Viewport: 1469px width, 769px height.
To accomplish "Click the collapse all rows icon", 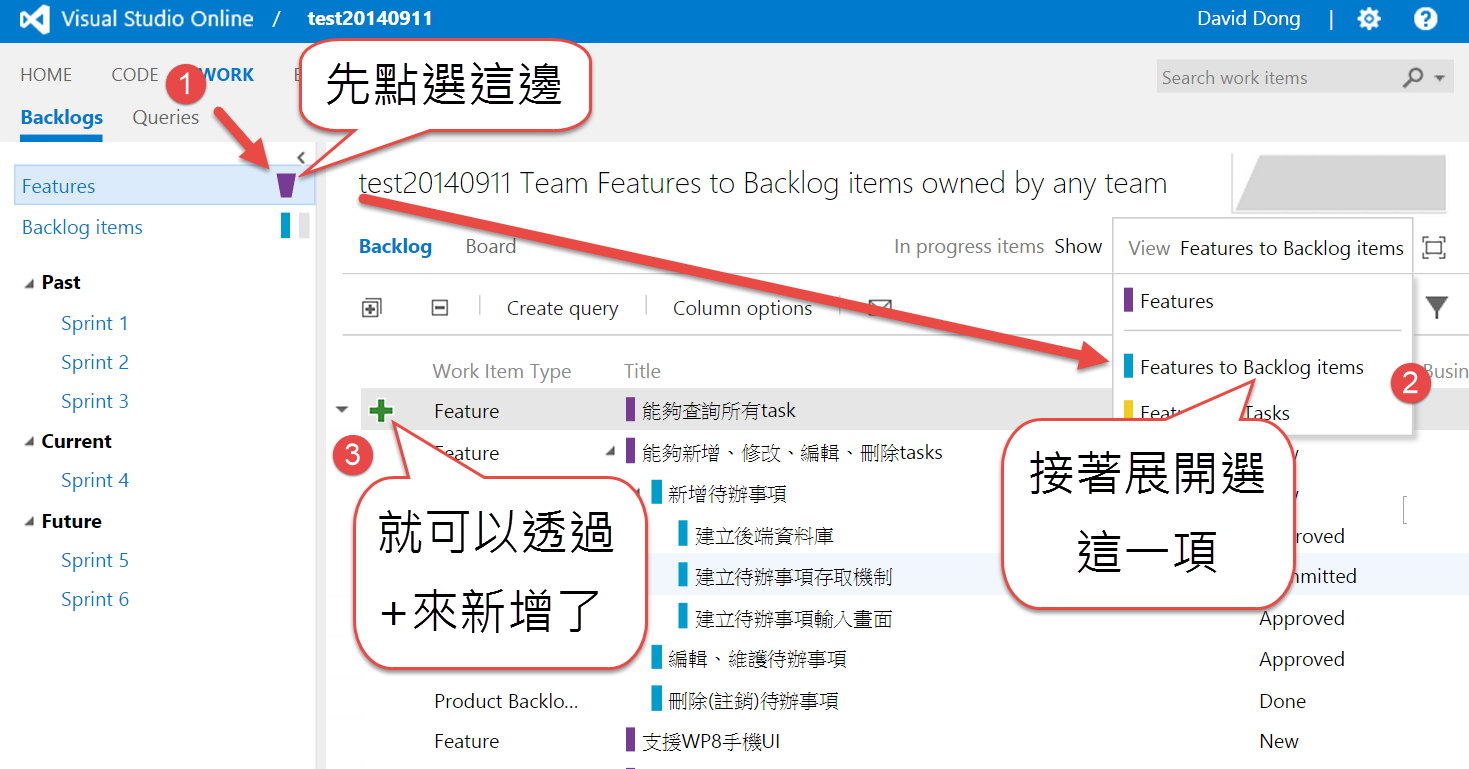I will pos(439,308).
